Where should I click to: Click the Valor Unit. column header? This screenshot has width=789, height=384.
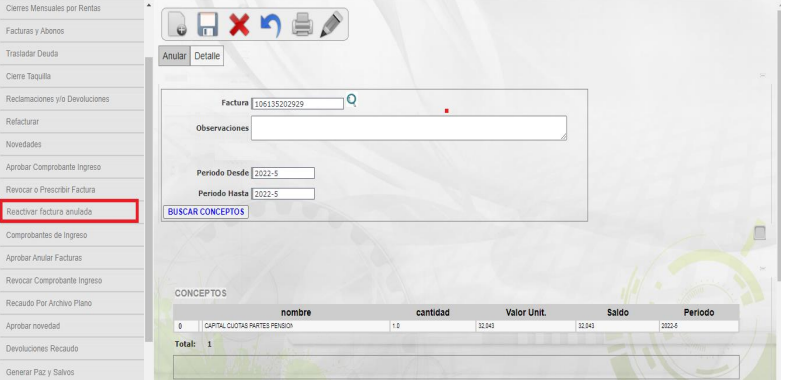pos(526,313)
